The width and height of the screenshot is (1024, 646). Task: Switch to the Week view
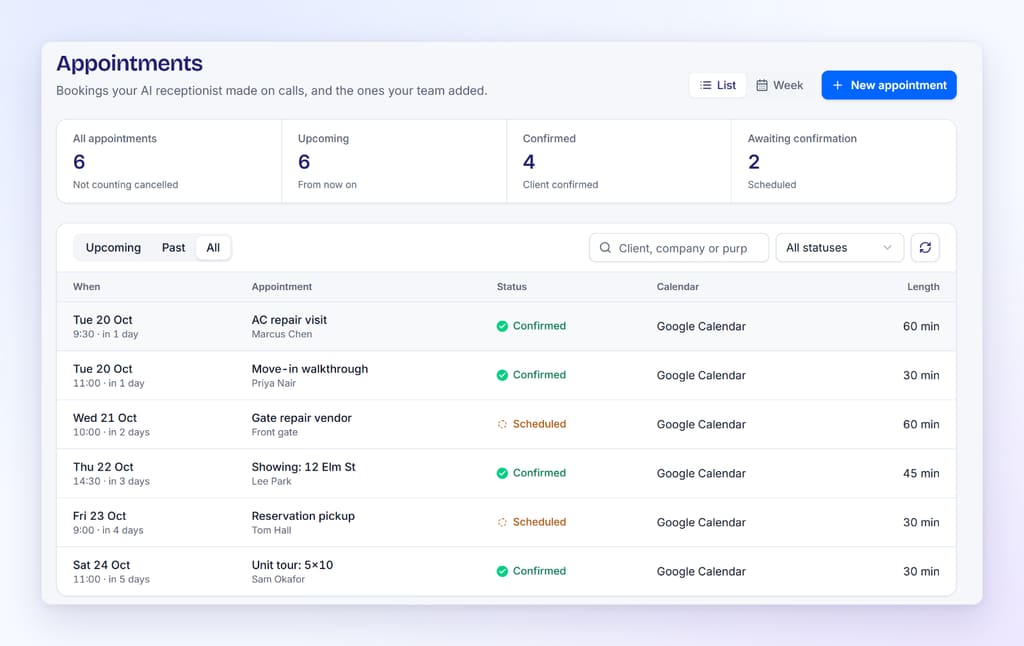tap(780, 85)
